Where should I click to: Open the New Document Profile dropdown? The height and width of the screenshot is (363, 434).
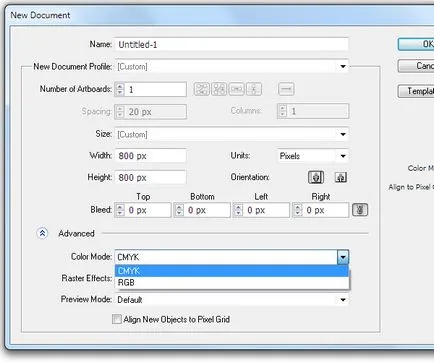pyautogui.click(x=343, y=67)
